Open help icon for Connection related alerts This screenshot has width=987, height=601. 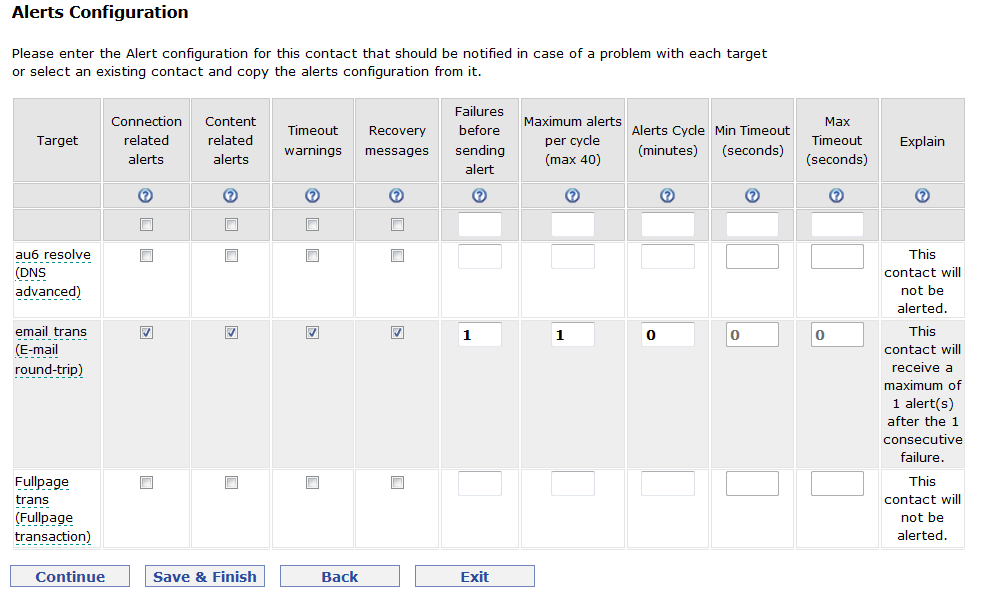pyautogui.click(x=145, y=196)
